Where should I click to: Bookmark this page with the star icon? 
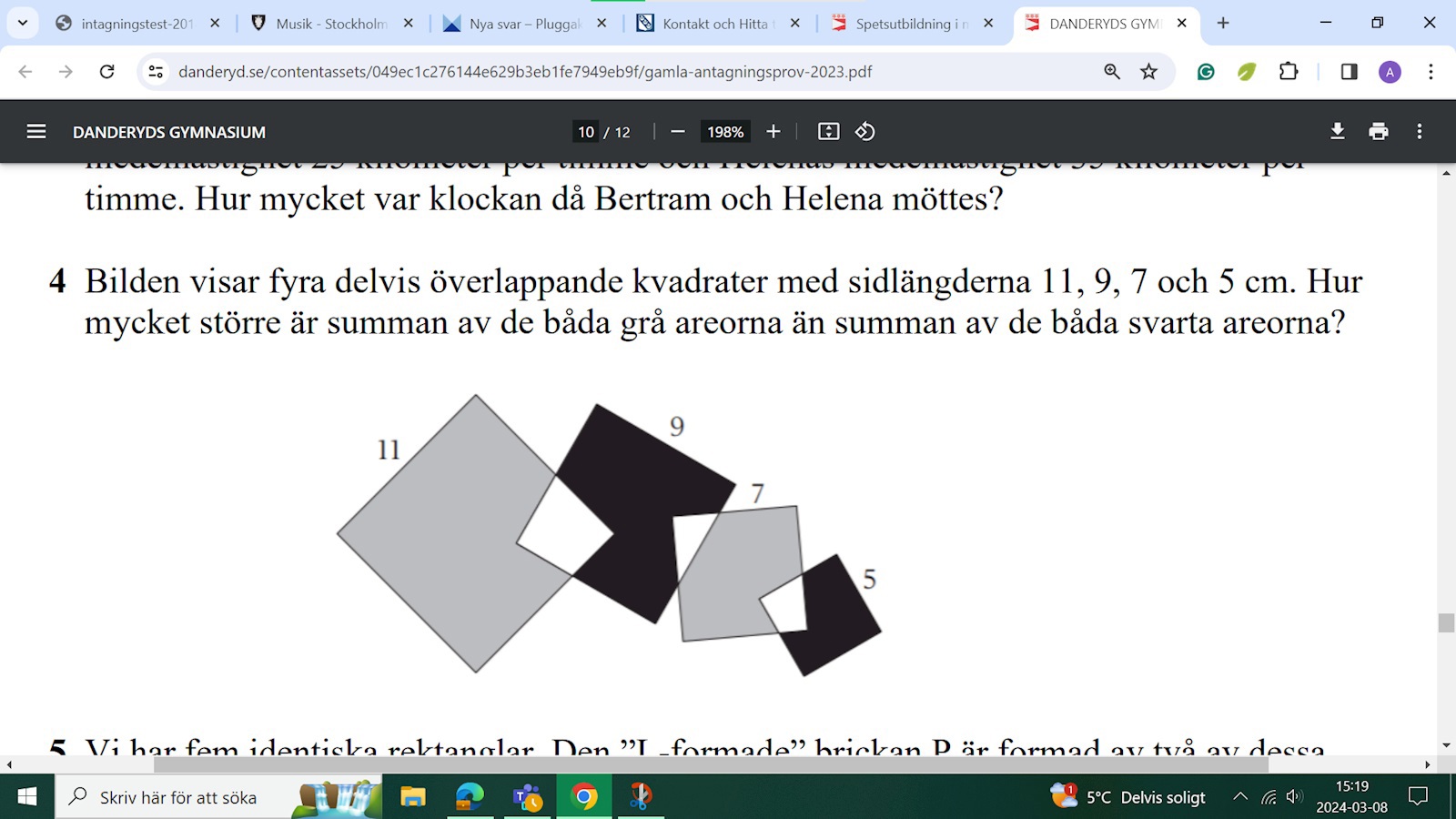click(x=1148, y=72)
